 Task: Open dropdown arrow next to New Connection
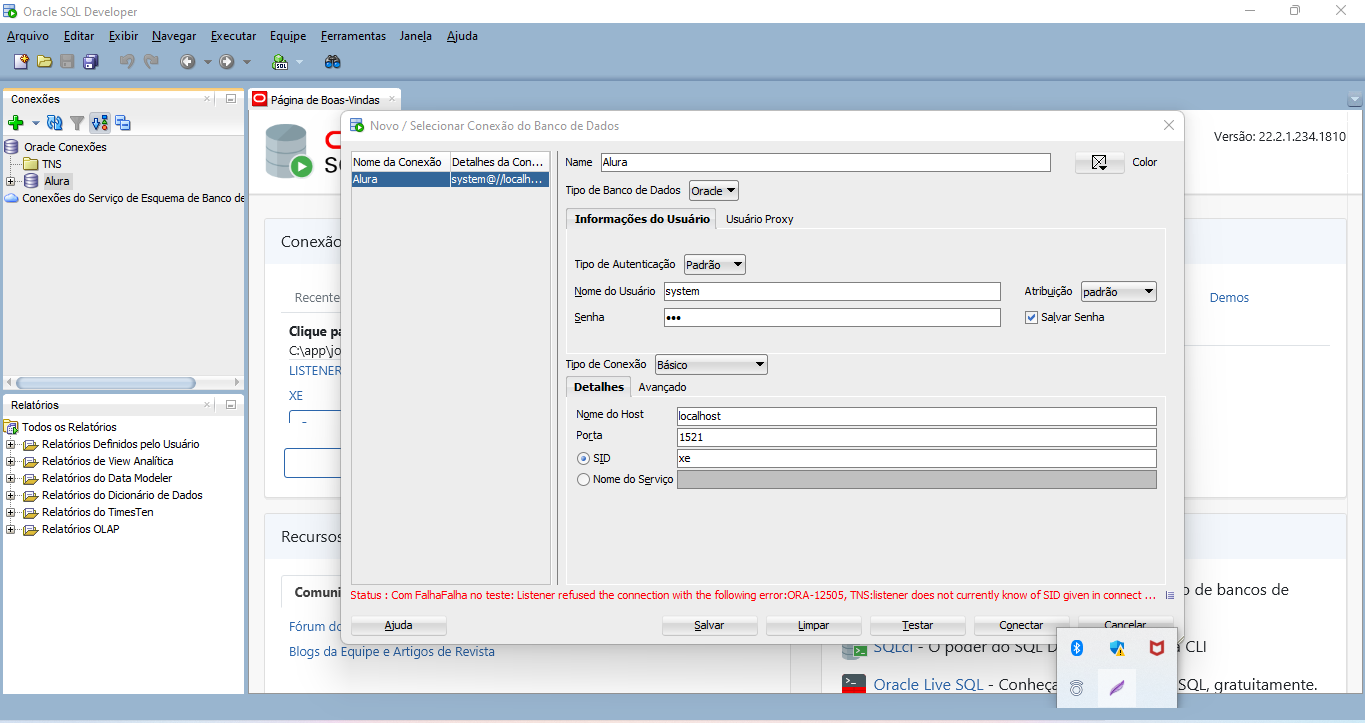(35, 123)
